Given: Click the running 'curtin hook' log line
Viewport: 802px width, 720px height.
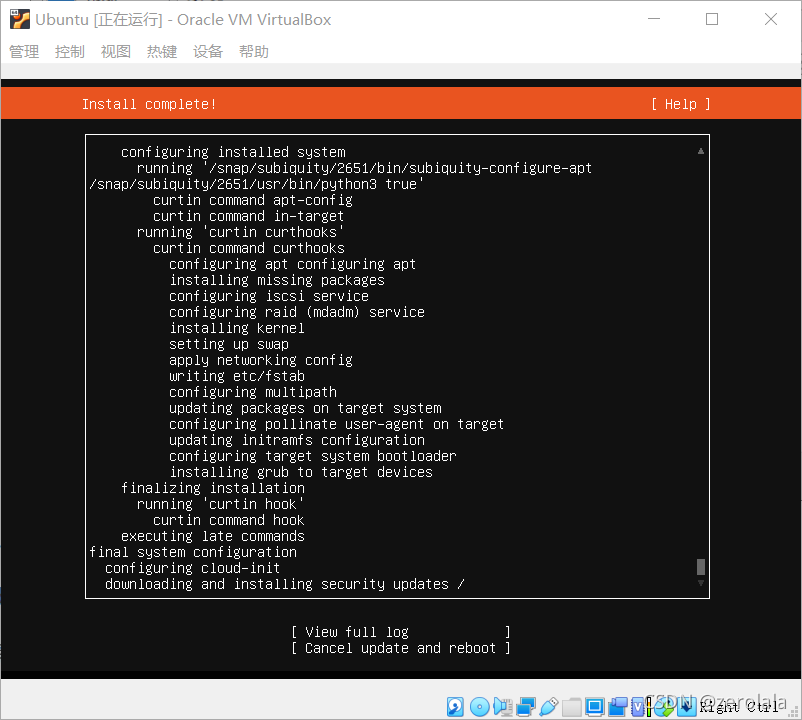Looking at the screenshot, I should click(220, 504).
